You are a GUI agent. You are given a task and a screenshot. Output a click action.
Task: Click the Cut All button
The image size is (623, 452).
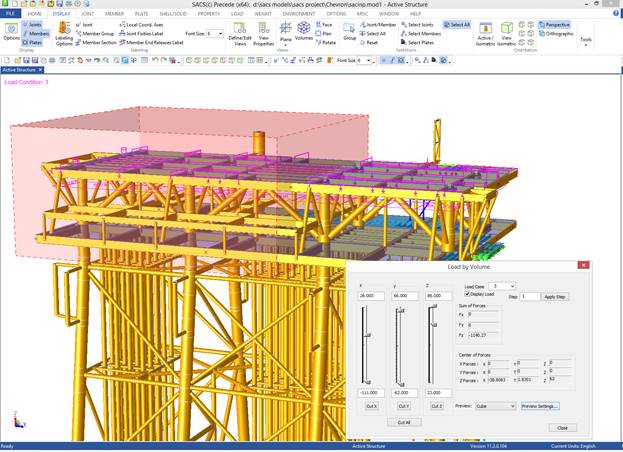(403, 423)
